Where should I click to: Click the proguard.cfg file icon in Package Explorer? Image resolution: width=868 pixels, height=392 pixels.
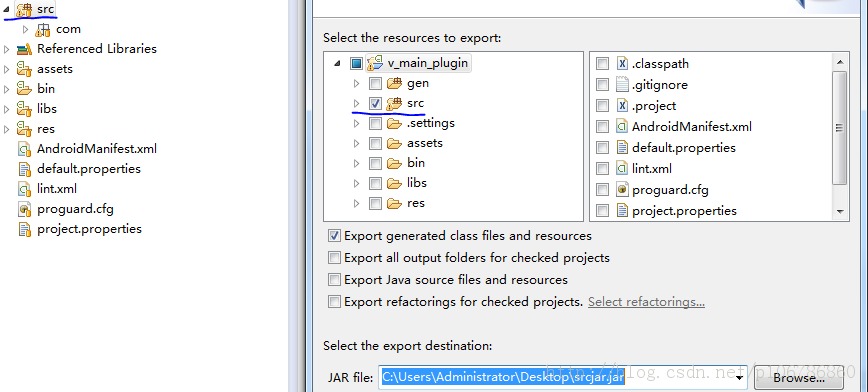[x=24, y=209]
